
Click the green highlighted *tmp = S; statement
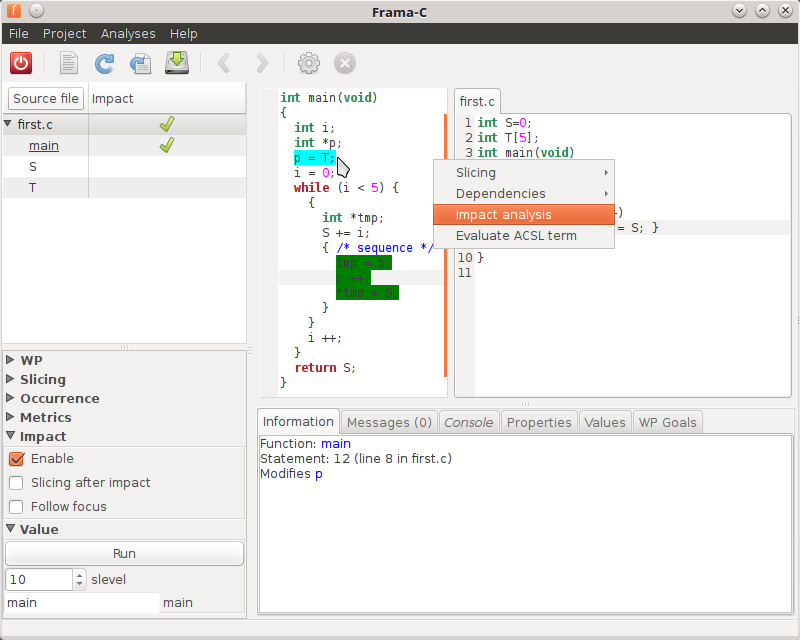367,293
